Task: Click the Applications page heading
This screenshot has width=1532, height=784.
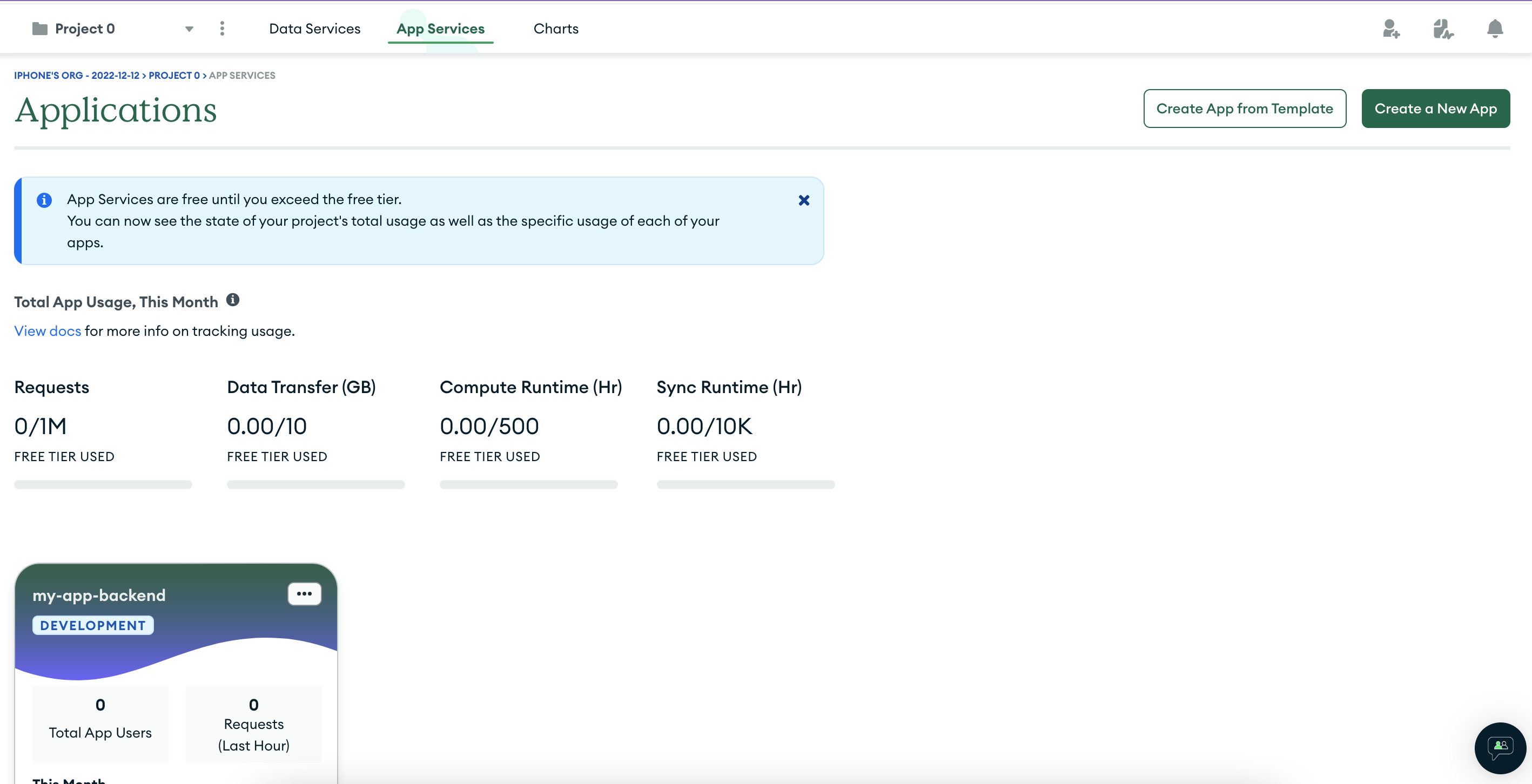Action: (116, 111)
